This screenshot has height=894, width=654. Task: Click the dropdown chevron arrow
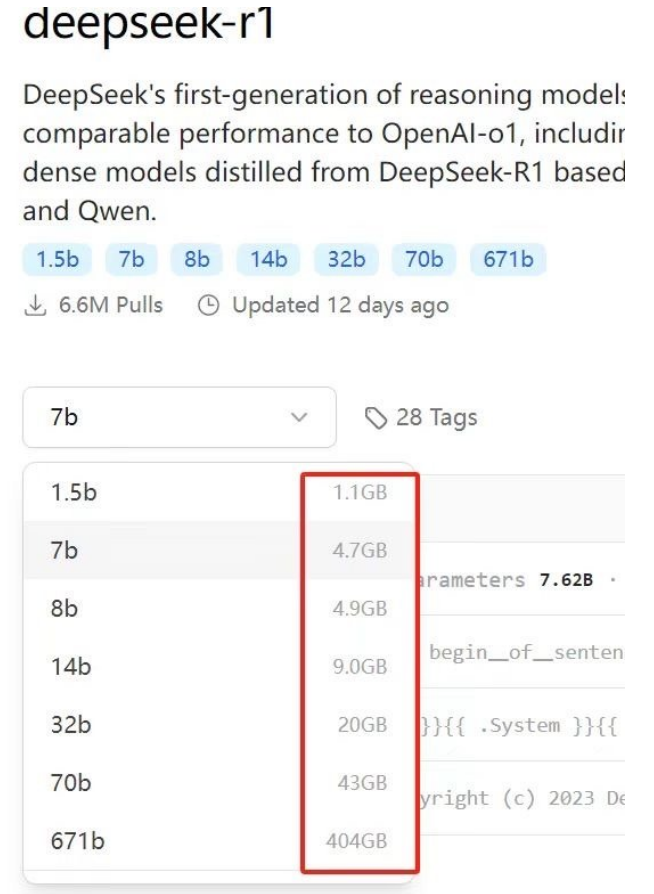(x=298, y=418)
